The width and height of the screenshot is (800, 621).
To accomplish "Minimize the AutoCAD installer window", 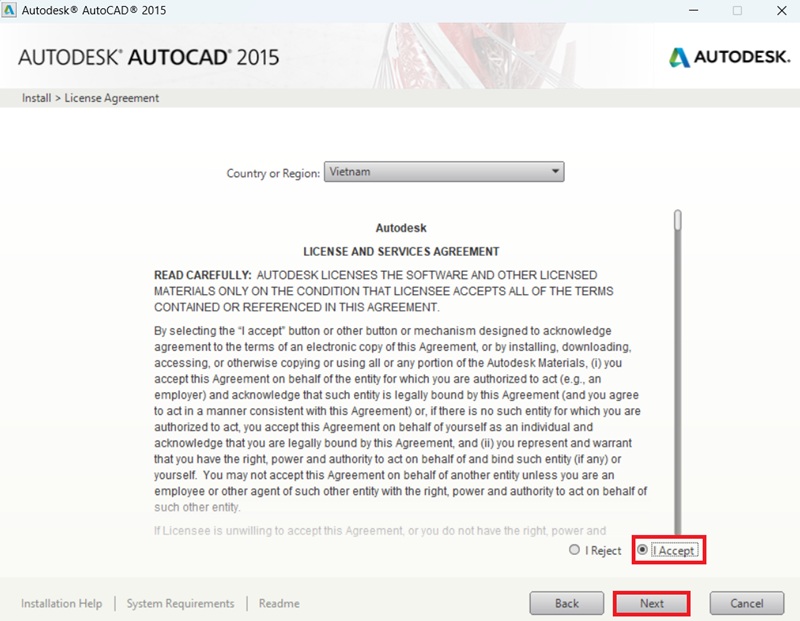I will [690, 11].
